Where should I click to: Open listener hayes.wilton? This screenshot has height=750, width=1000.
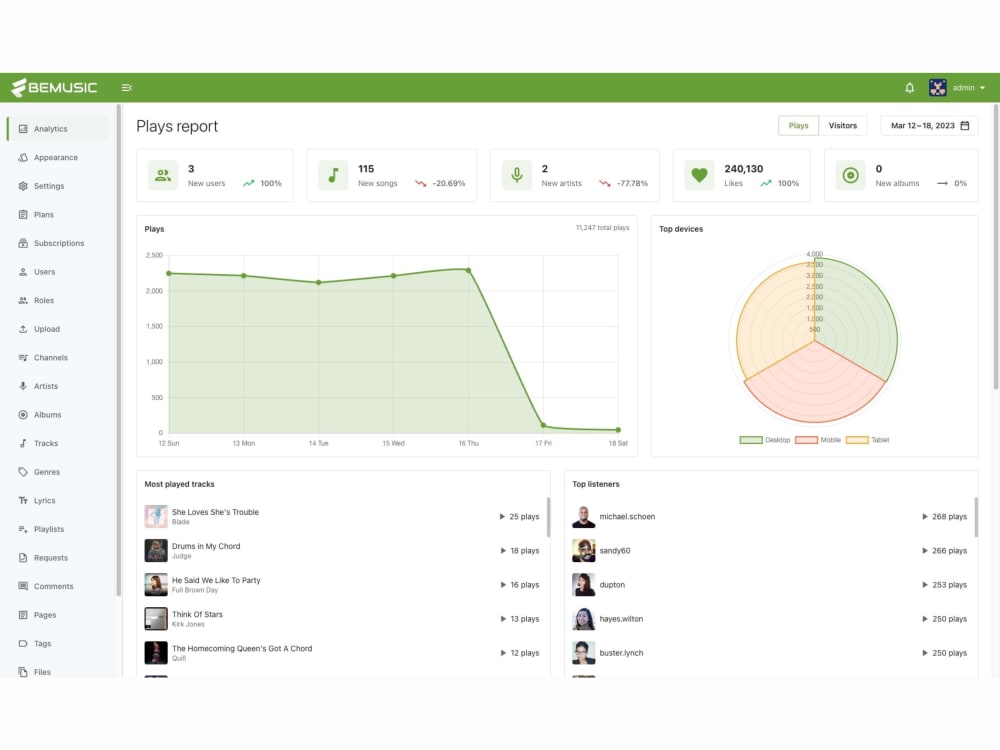(x=621, y=619)
